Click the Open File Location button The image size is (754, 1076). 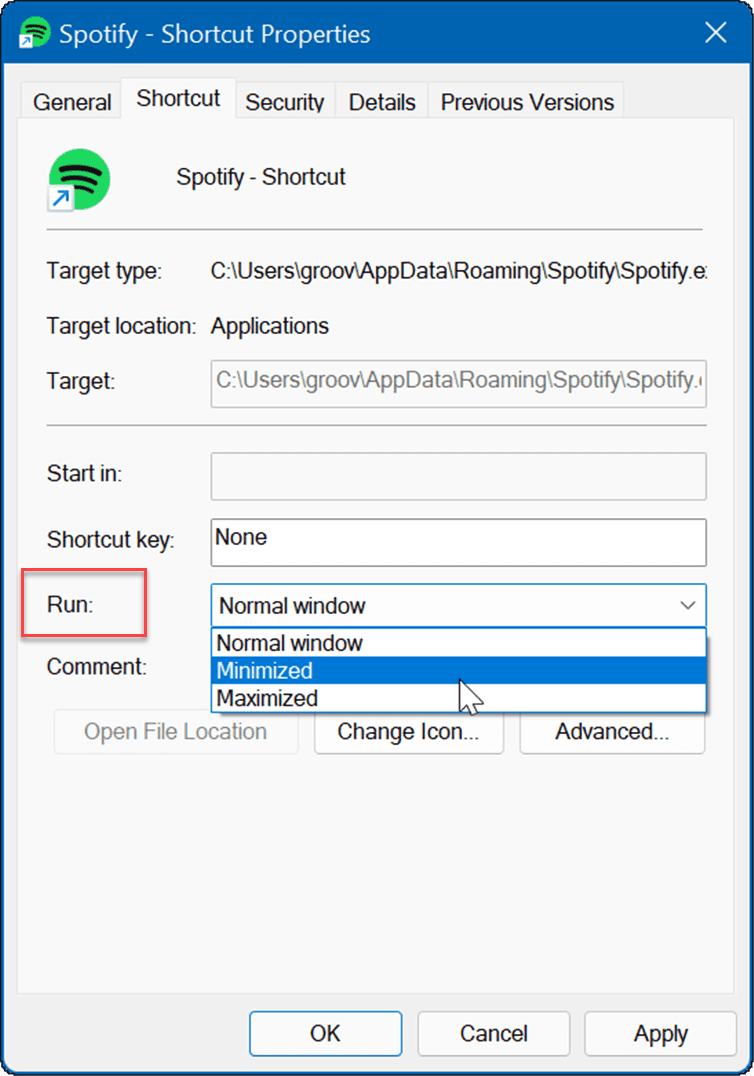(175, 731)
